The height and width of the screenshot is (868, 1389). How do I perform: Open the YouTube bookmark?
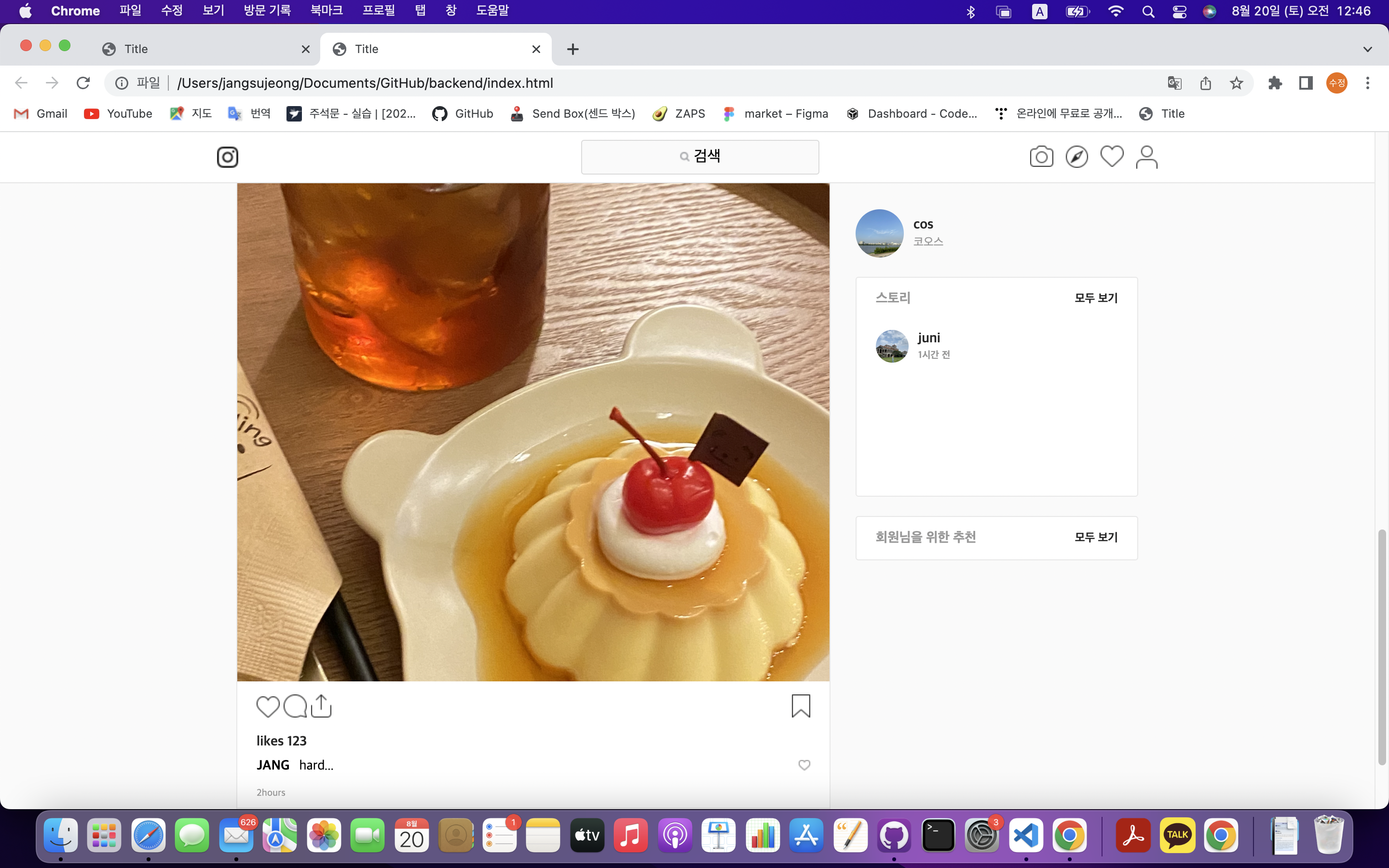coord(118,114)
